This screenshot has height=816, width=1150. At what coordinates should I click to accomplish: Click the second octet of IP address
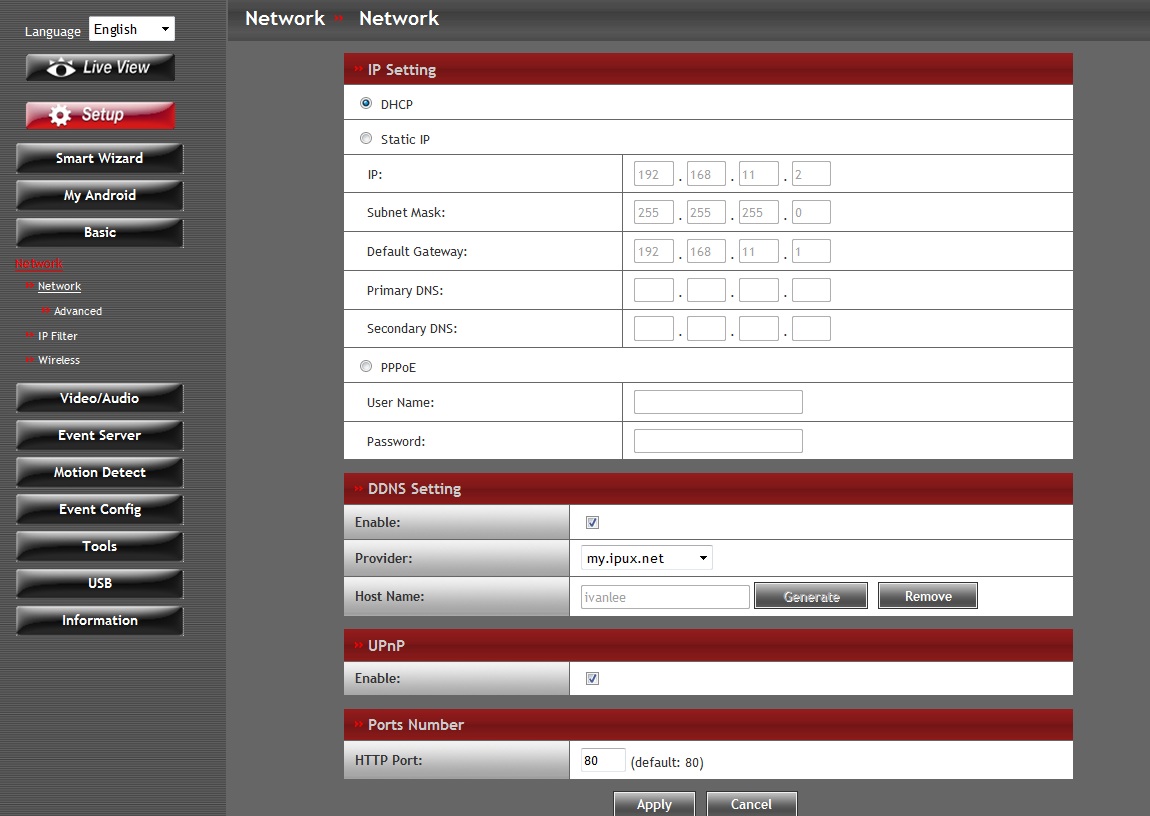coord(706,174)
